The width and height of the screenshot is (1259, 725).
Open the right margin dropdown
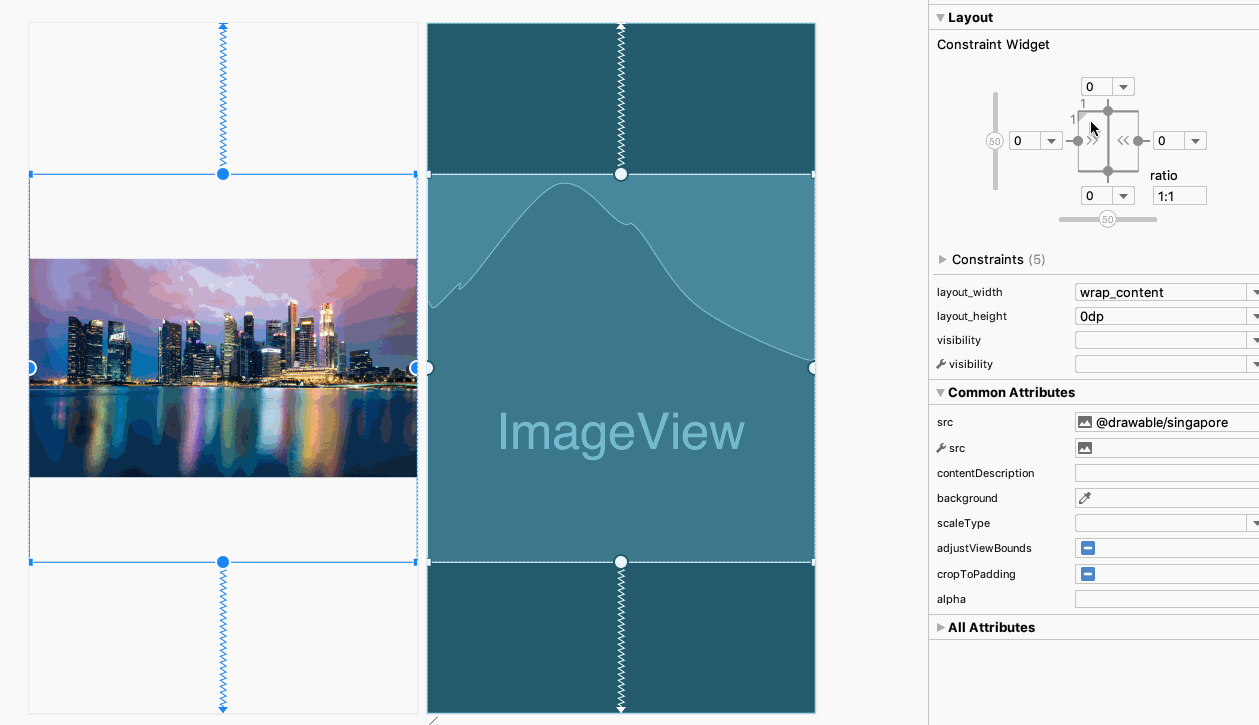(1195, 141)
